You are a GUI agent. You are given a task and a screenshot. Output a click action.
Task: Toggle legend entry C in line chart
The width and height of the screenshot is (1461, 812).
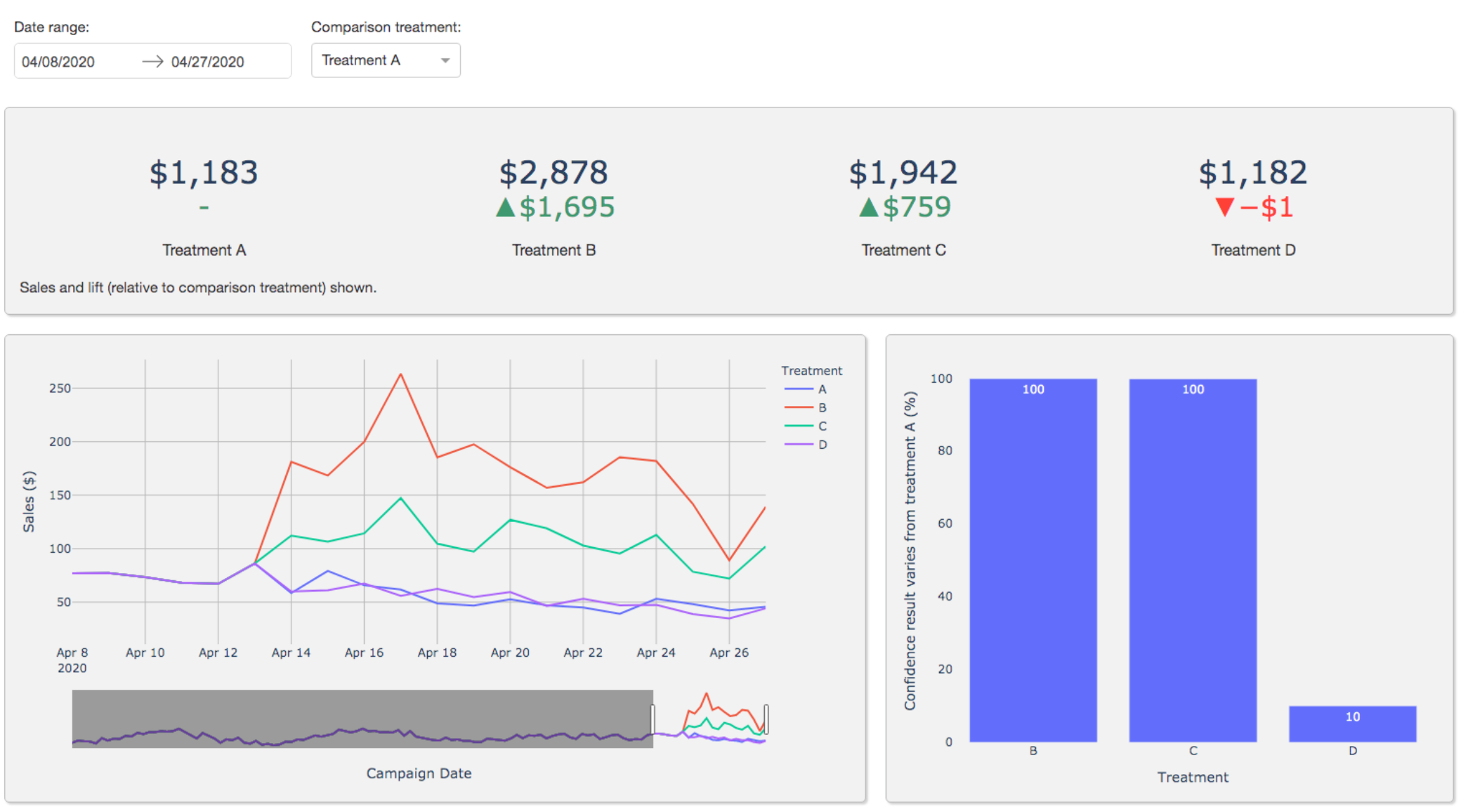tap(806, 426)
